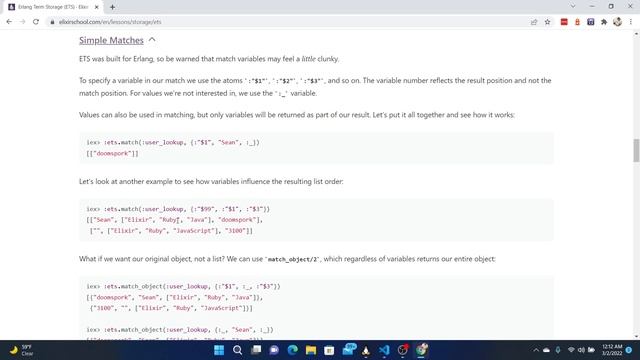View site info via padlock icon
The width and height of the screenshot is (640, 360).
click(x=52, y=22)
